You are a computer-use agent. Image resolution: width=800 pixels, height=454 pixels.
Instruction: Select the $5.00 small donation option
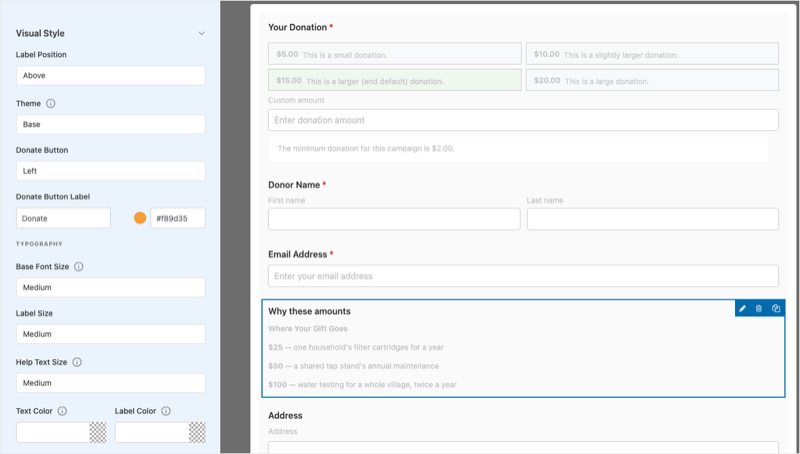click(395, 54)
